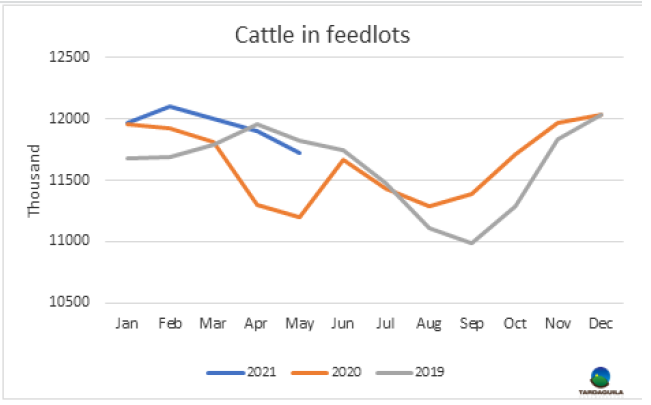Click the orange 2020 legend line swatch

coord(310,372)
